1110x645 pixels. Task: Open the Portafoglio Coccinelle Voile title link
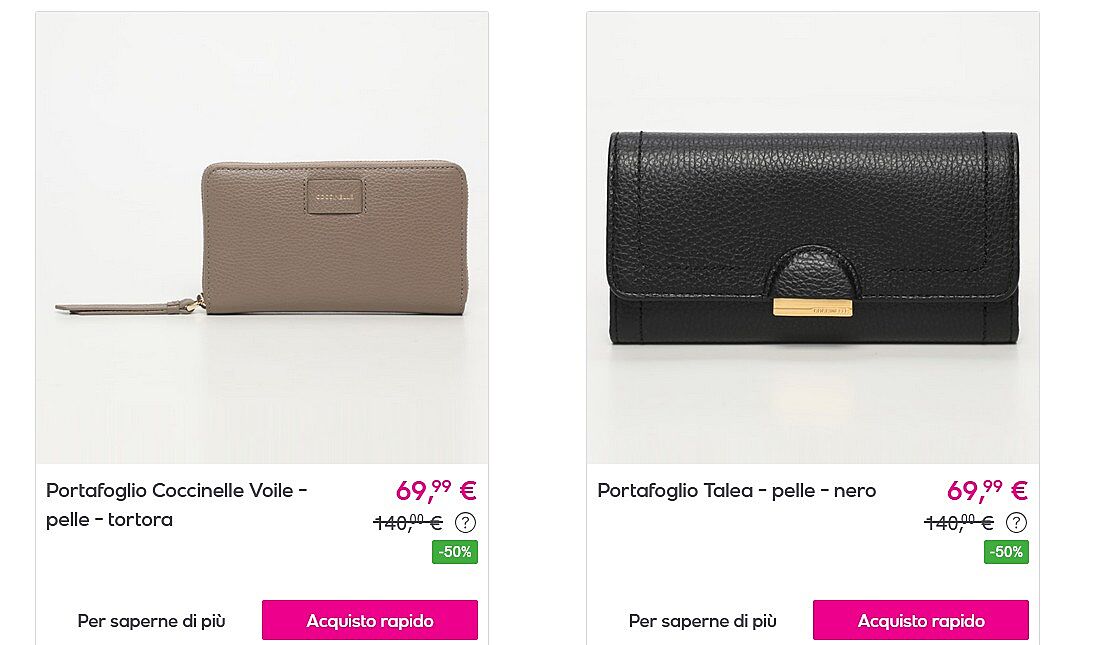pyautogui.click(x=177, y=505)
